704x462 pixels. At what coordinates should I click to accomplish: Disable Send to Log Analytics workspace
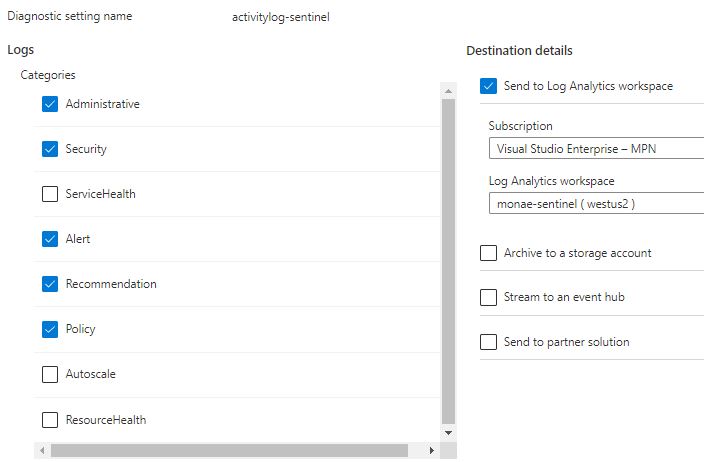pos(488,86)
